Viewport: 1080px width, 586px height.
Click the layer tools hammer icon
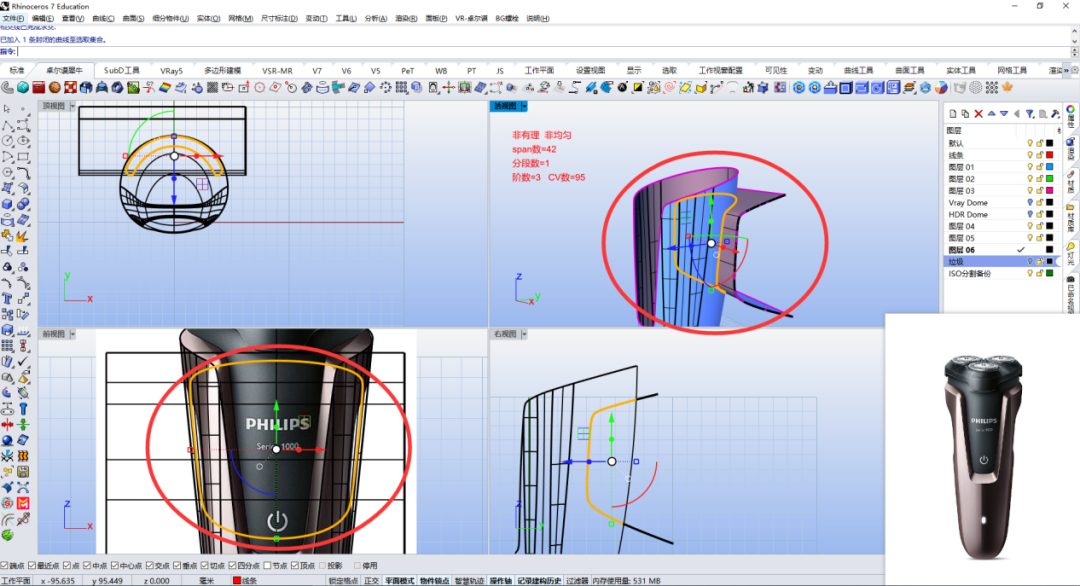[1055, 114]
